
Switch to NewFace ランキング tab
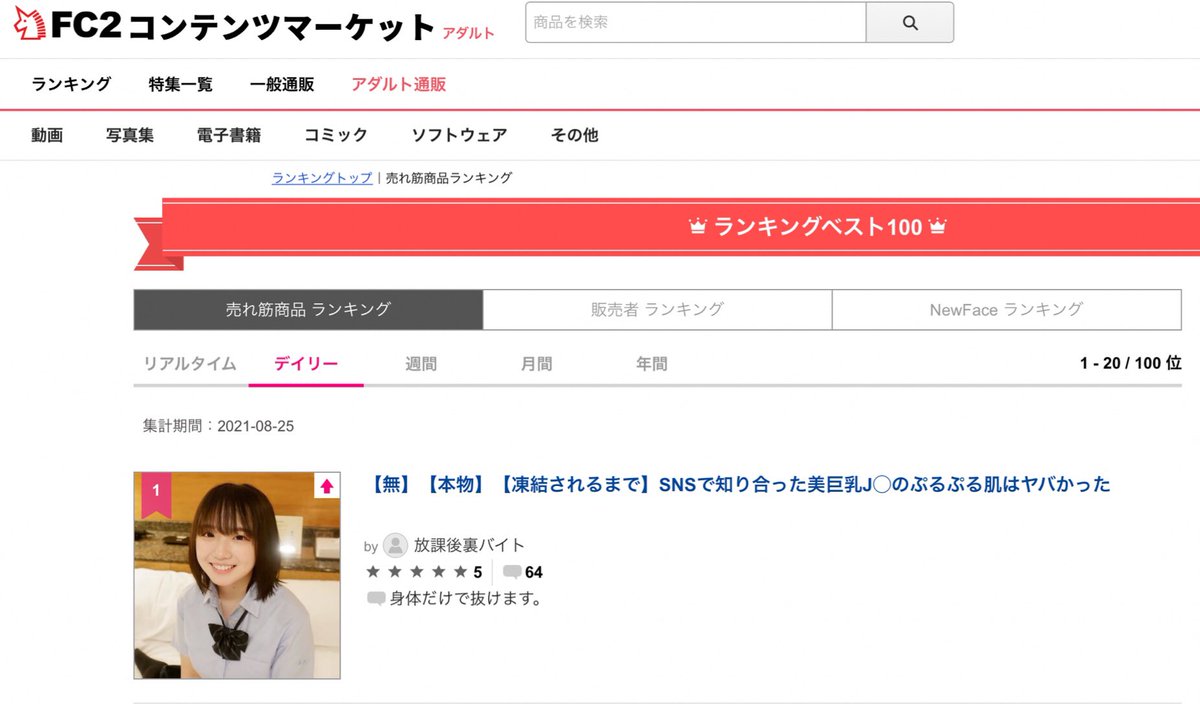pyautogui.click(x=1006, y=310)
